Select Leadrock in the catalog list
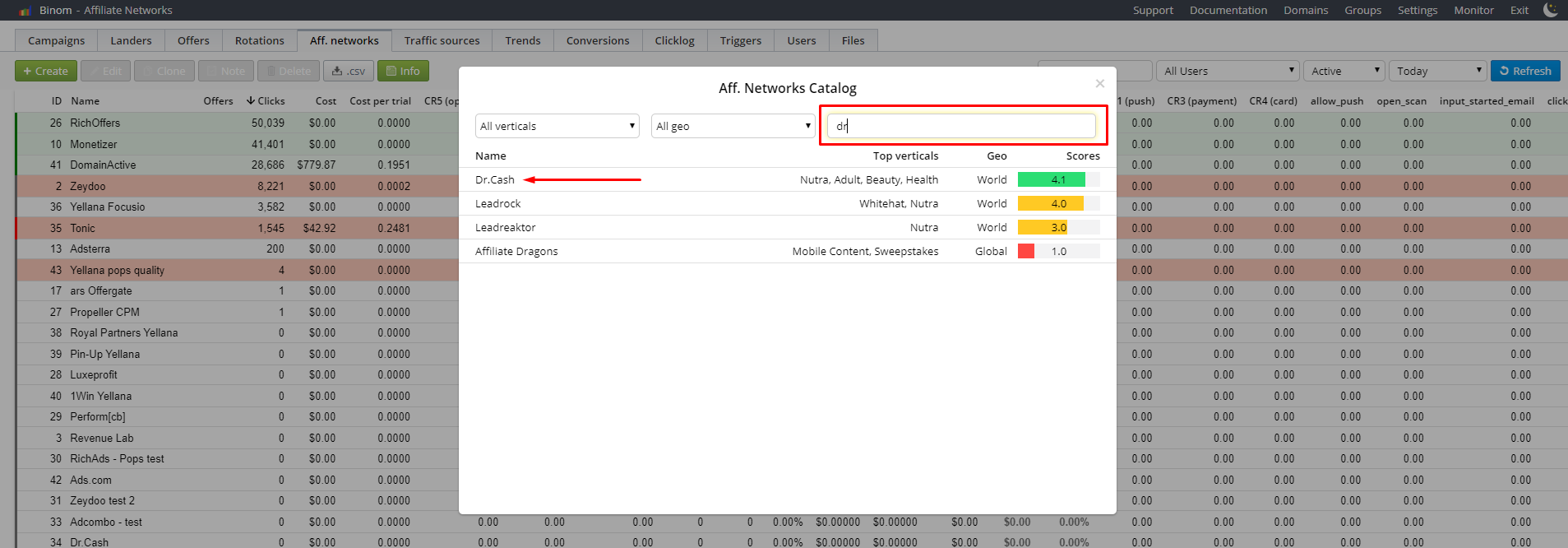Image resolution: width=1568 pixels, height=548 pixels. 498,203
